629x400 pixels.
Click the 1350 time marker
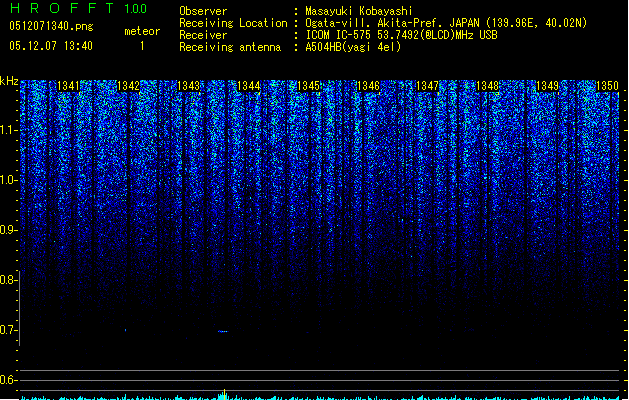pos(607,86)
